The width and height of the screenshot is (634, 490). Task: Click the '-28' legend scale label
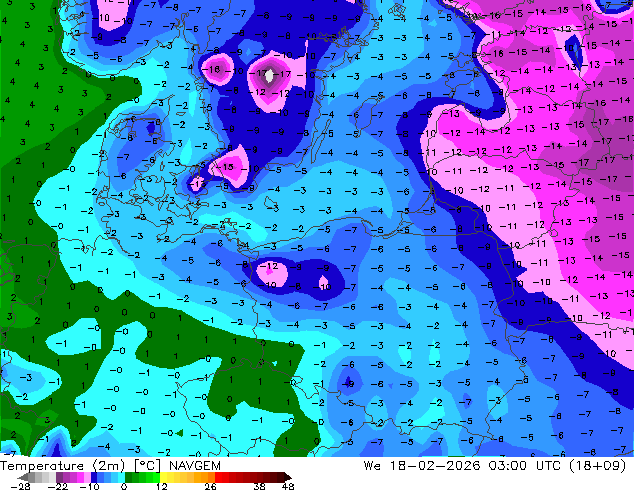tap(20, 486)
